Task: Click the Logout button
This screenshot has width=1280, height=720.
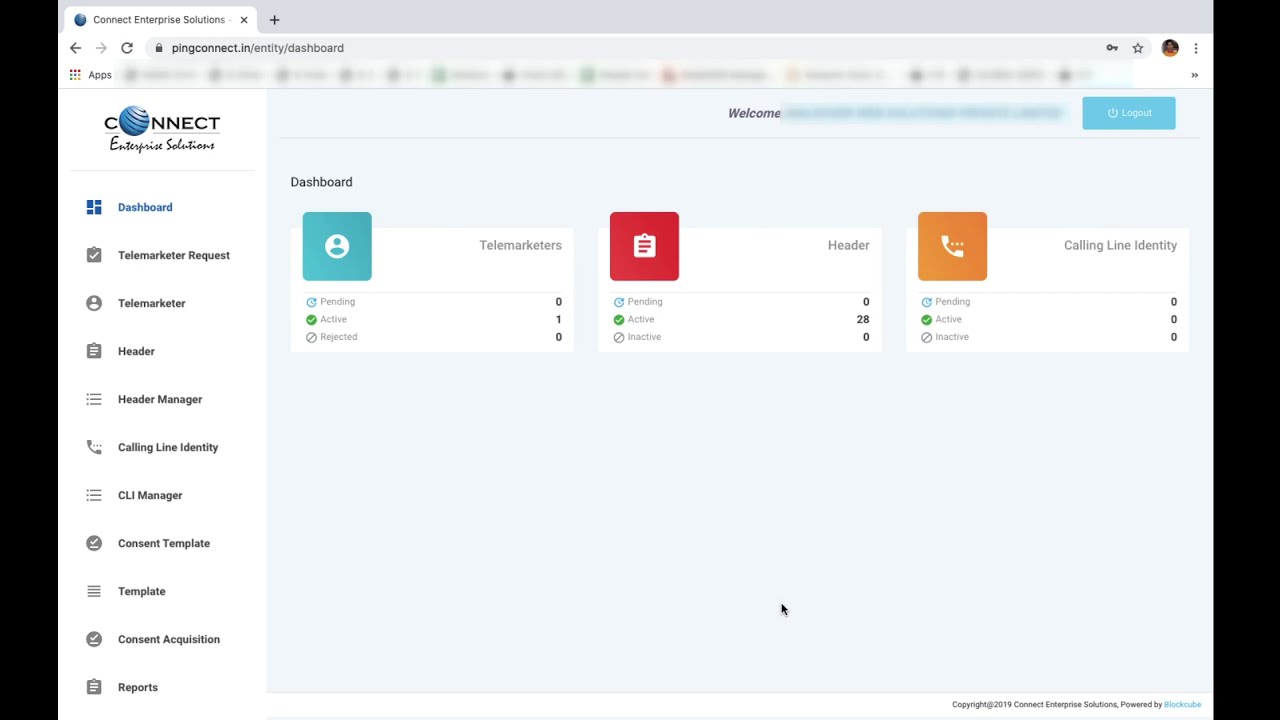Action: [x=1129, y=113]
